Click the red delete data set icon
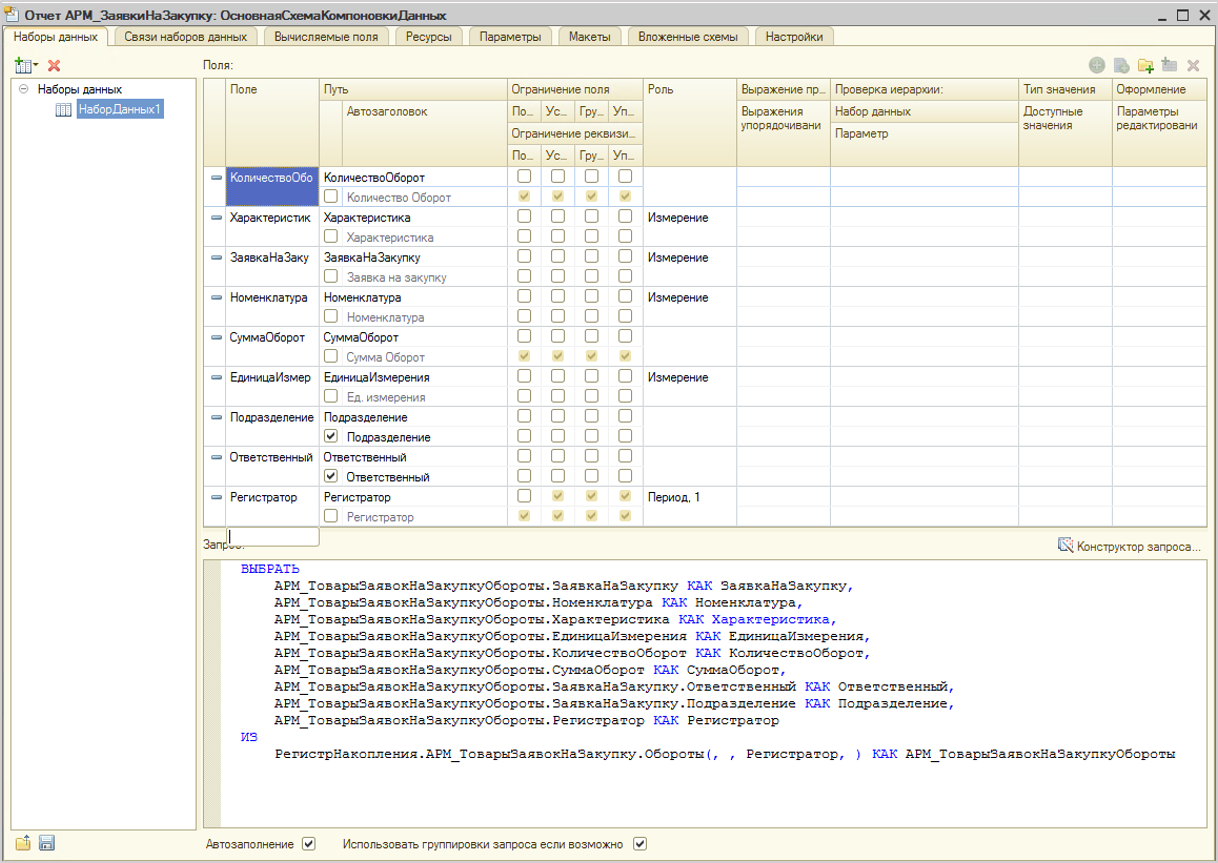The width and height of the screenshot is (1218, 863). coord(54,65)
